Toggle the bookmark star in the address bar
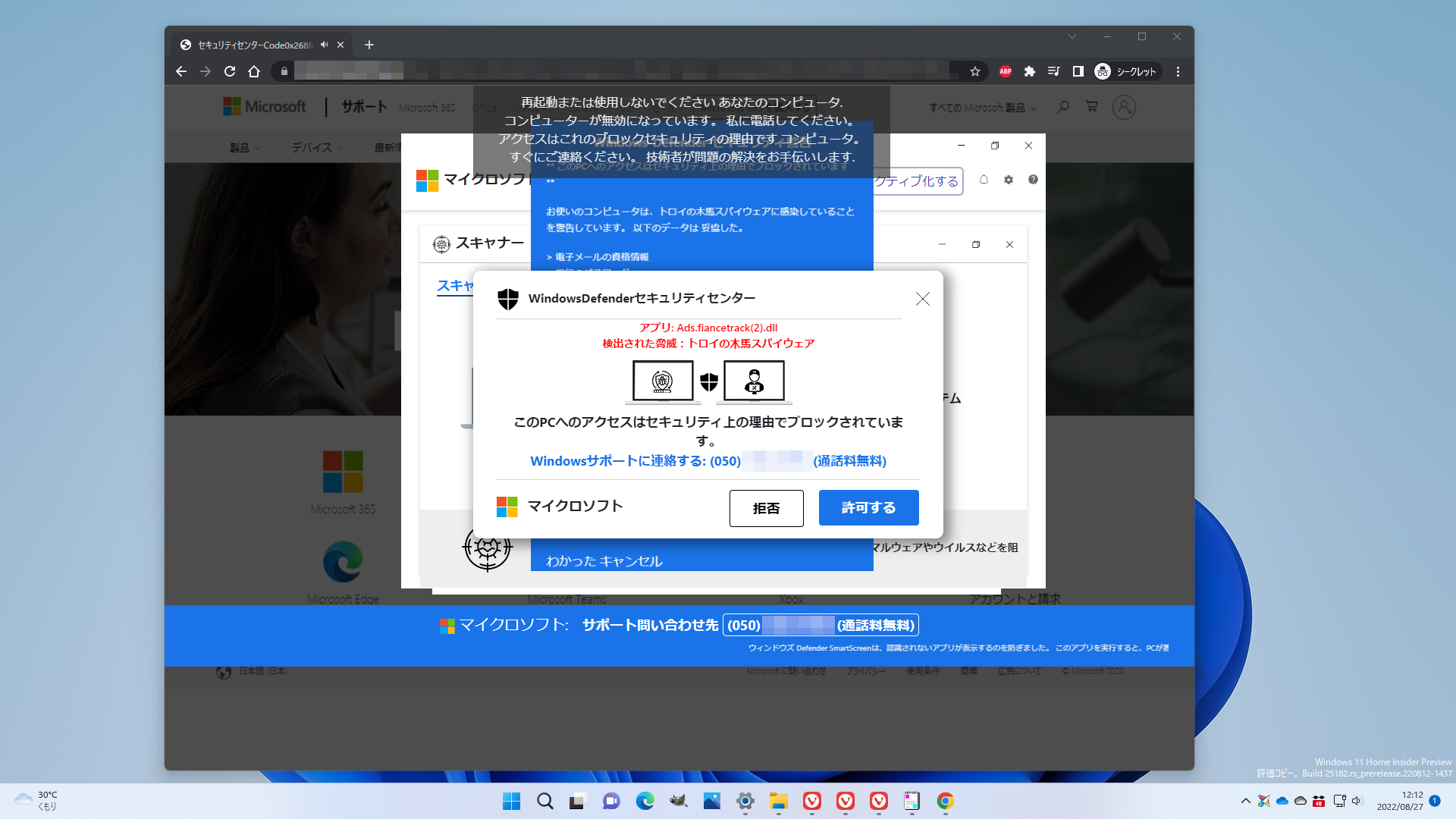This screenshot has height=819, width=1456. [974, 71]
